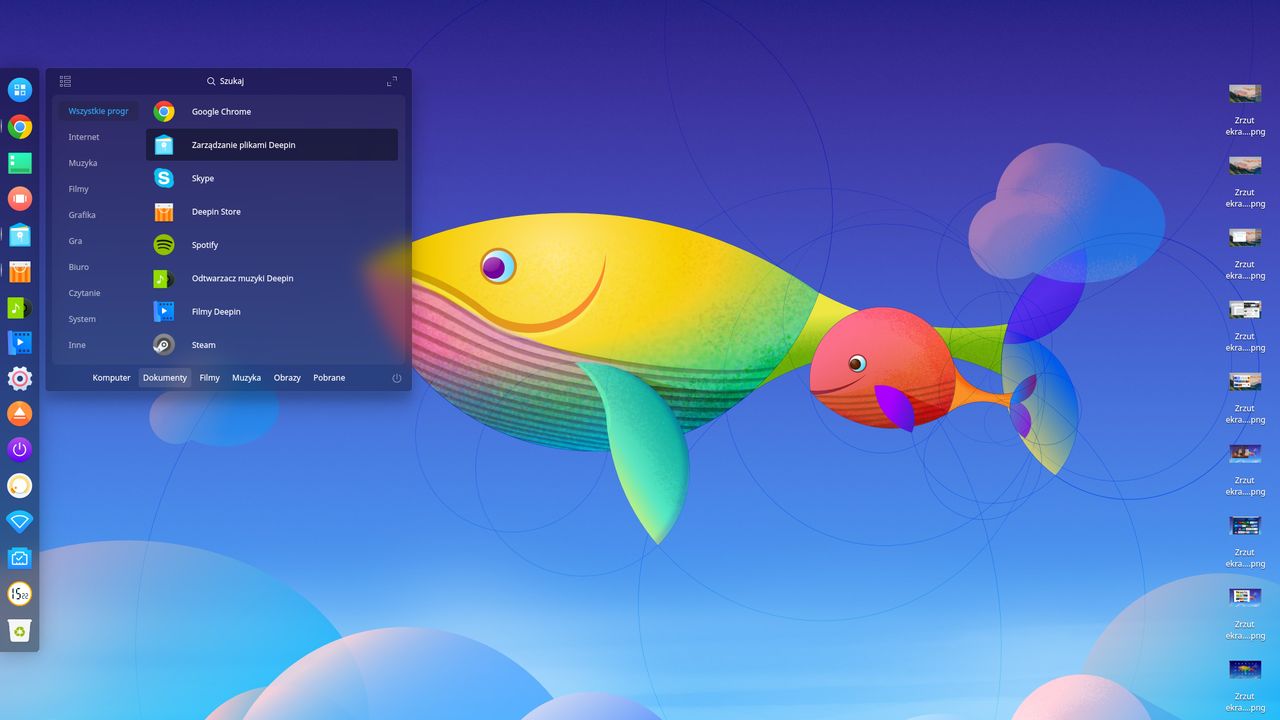Click the white-yellow circular dock icon
This screenshot has width=1280, height=720.
[20, 486]
